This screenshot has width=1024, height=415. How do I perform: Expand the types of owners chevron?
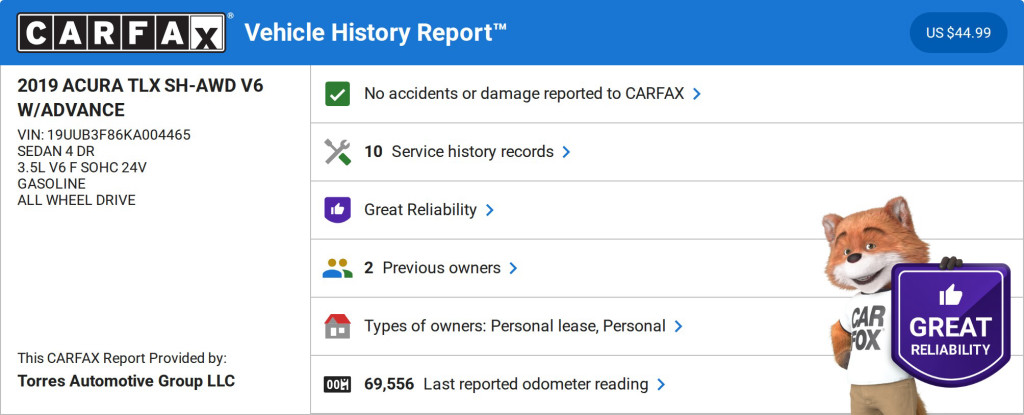(678, 326)
